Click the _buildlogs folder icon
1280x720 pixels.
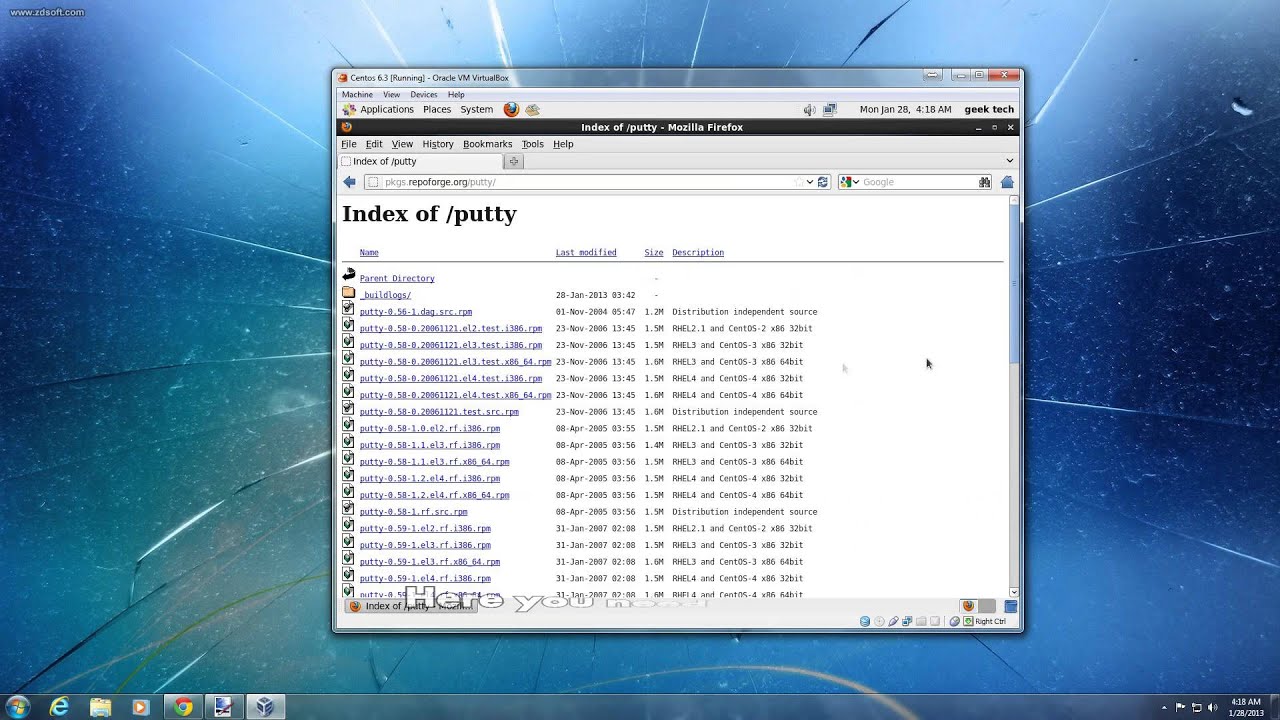point(348,293)
